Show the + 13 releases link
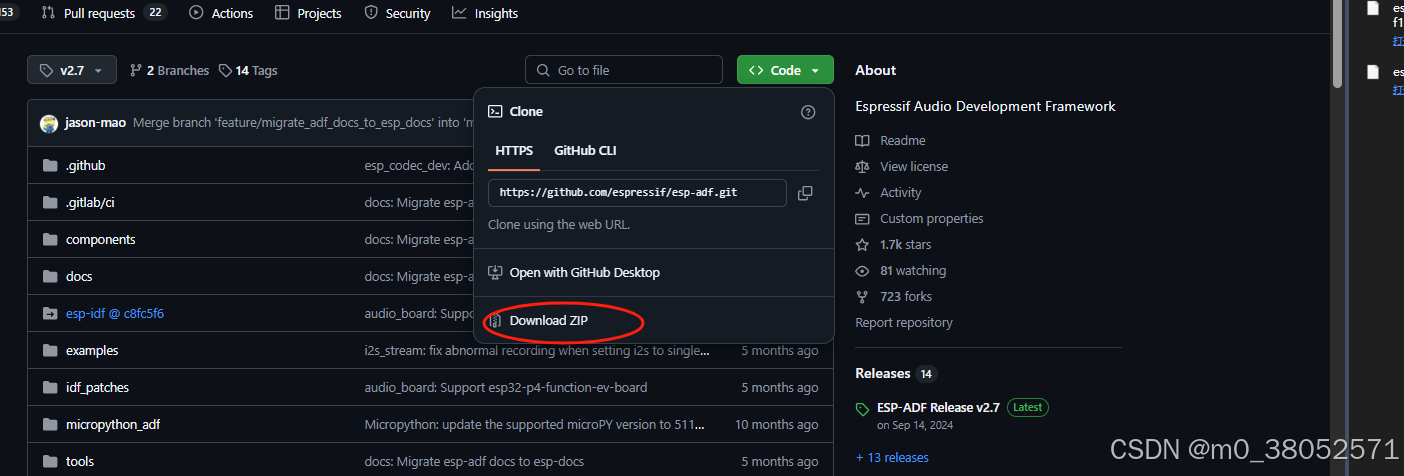 892,458
